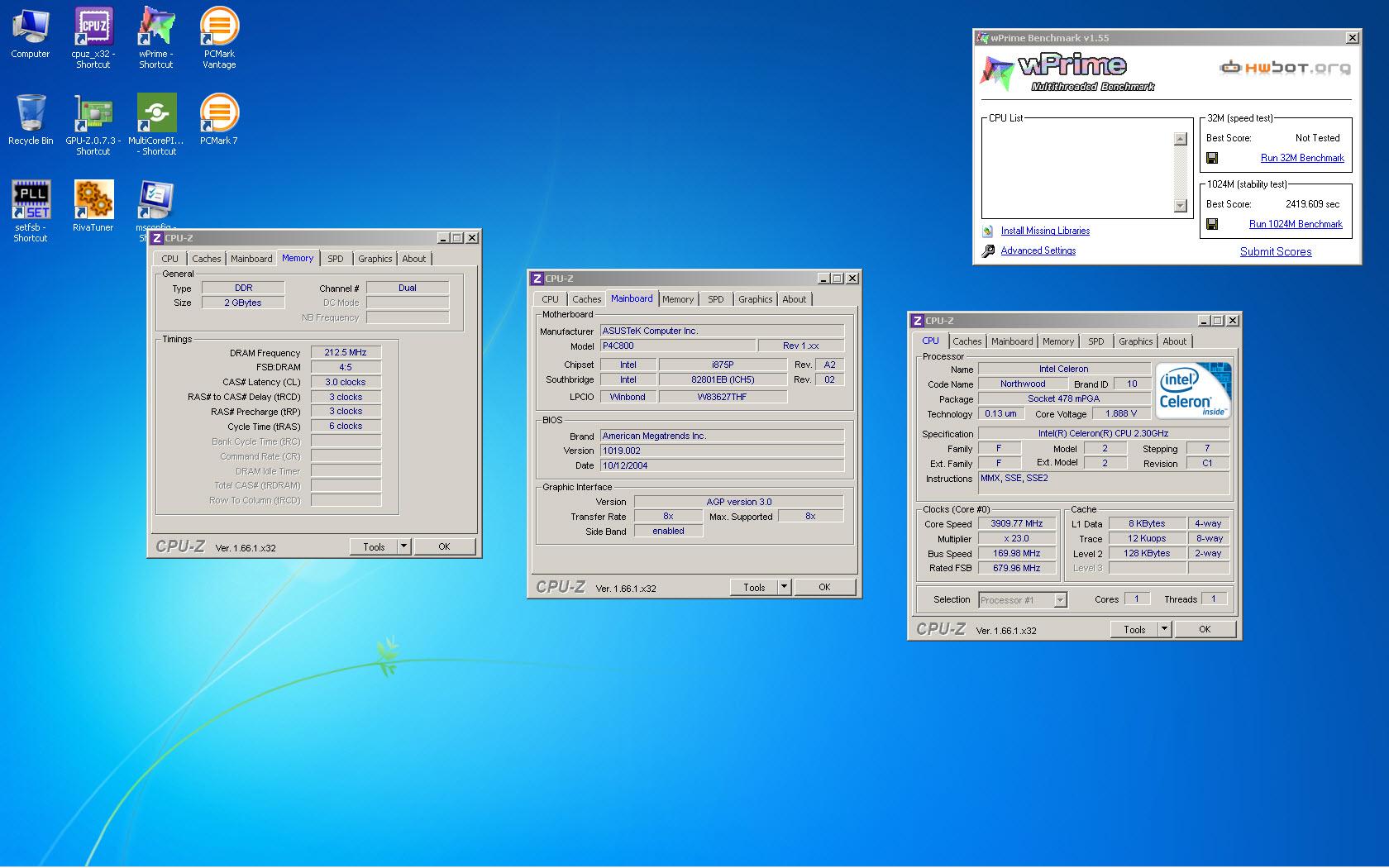
Task: Click the Install Missing Libraries icon
Action: (x=987, y=231)
